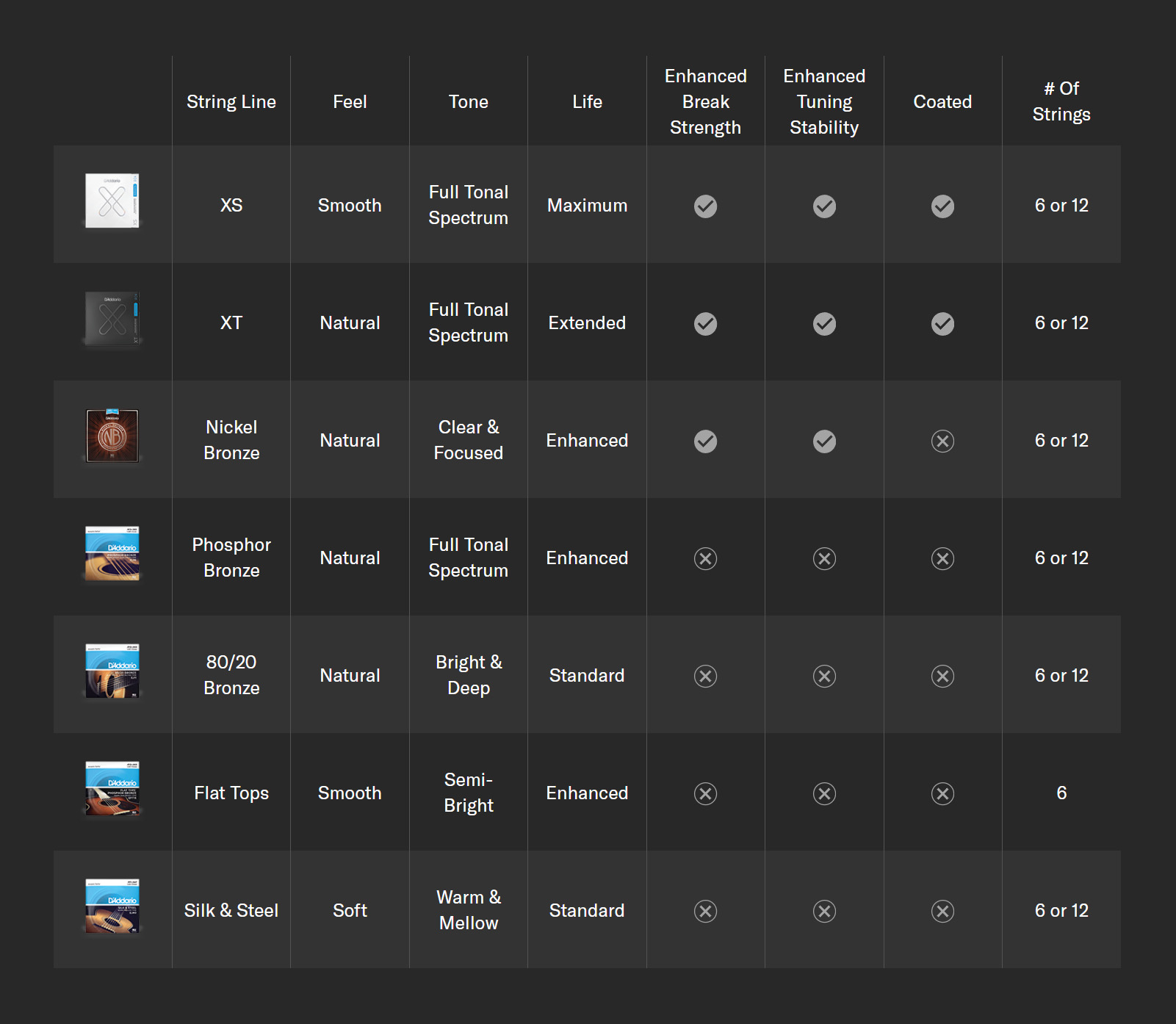Click the 80/20 Bronze pack image
This screenshot has width=1176, height=1024.
coord(112,671)
